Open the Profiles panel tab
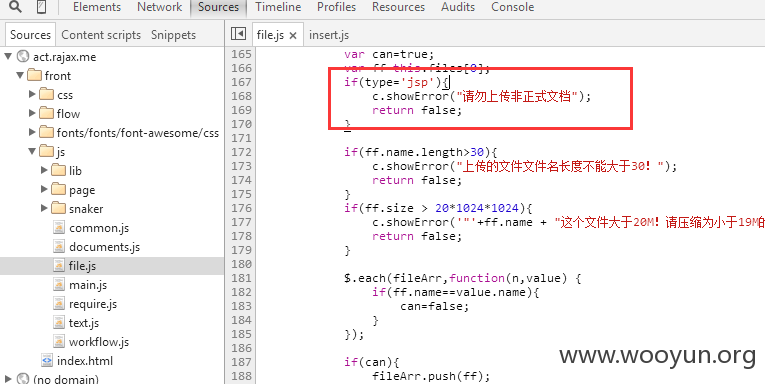765x384 pixels. 336,7
